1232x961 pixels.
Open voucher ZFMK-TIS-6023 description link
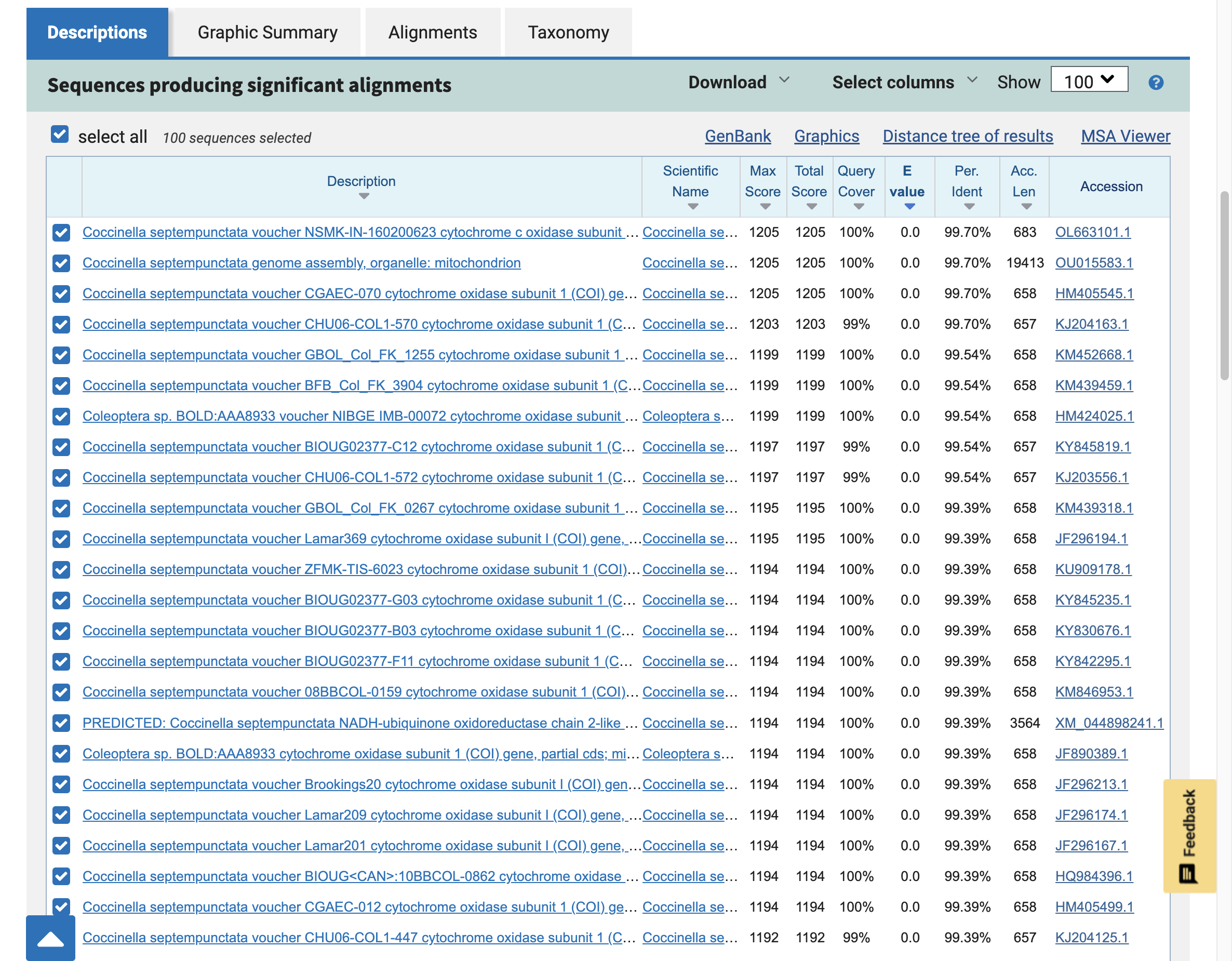361,569
